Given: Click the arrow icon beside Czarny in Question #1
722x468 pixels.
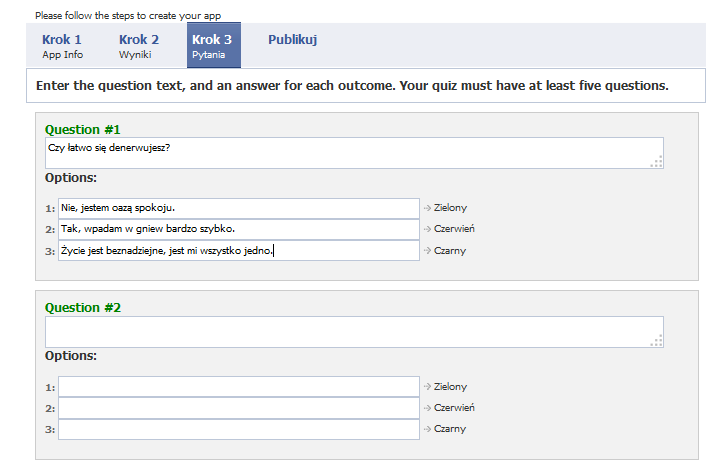Looking at the screenshot, I should coord(427,251).
